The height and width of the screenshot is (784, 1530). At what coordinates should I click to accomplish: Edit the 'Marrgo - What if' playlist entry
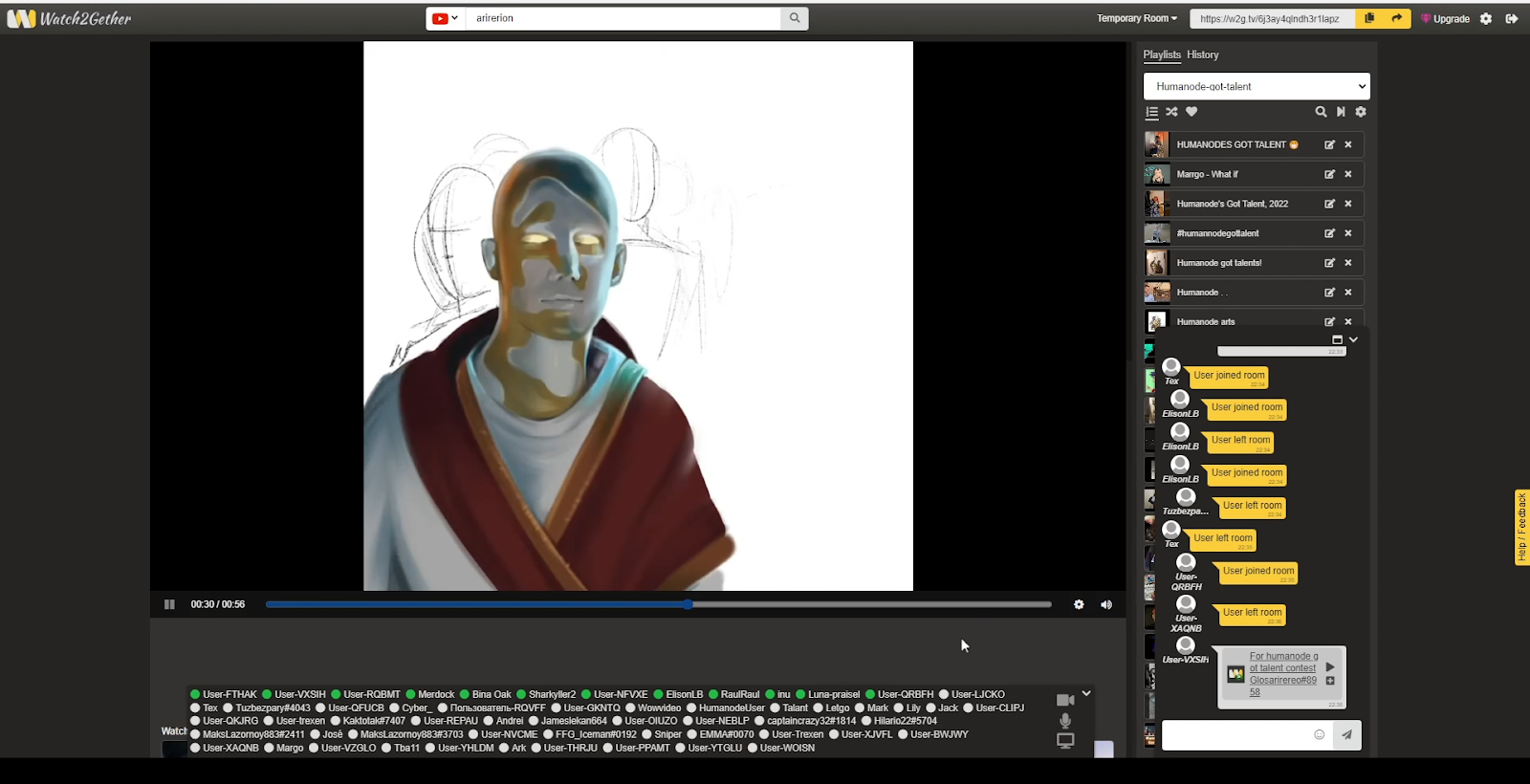(x=1329, y=174)
